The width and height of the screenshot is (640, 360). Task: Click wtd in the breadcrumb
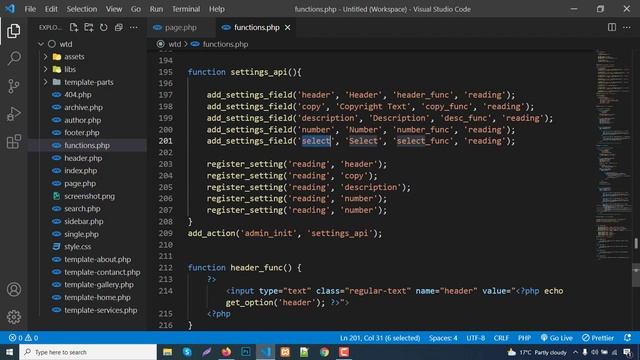tap(175, 44)
